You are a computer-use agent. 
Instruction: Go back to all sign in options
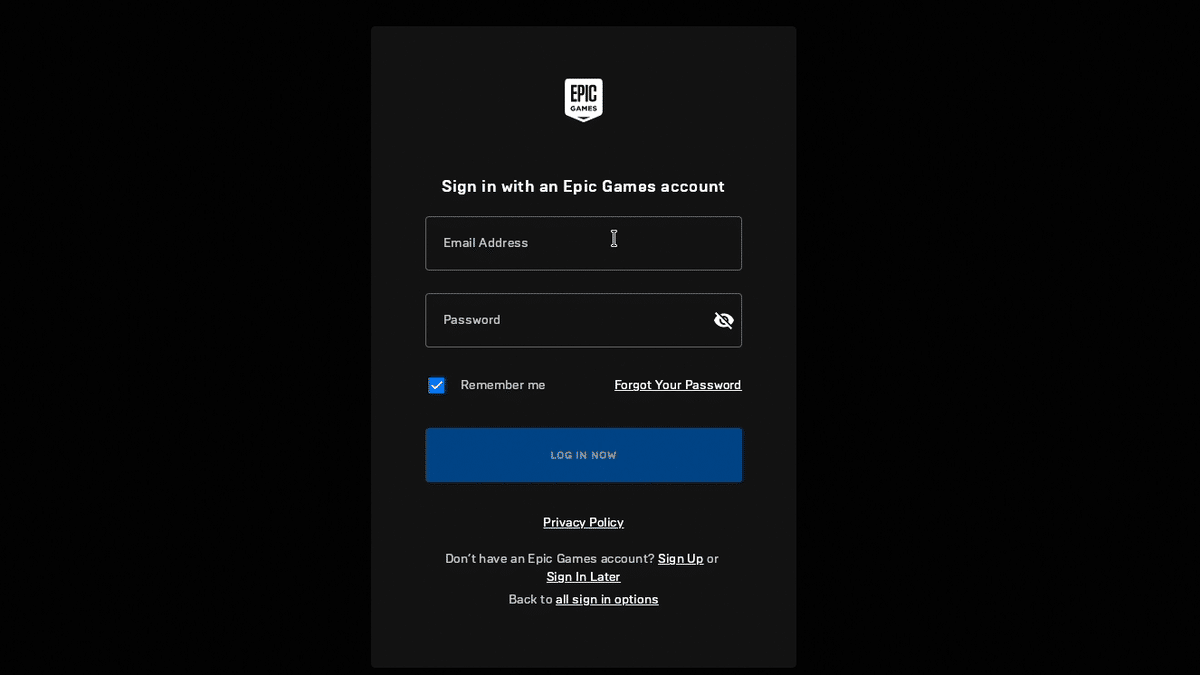coord(607,599)
